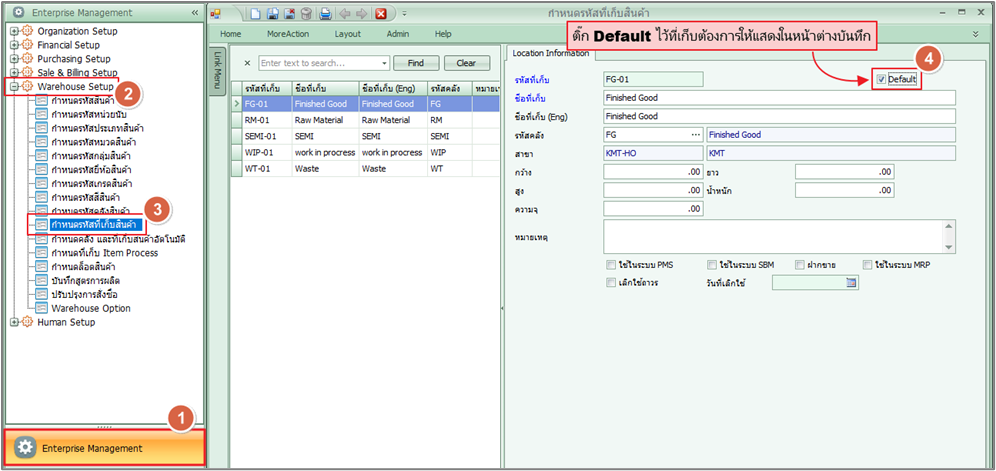Open the calendar picker in the date field
The image size is (996, 471).
[x=851, y=283]
